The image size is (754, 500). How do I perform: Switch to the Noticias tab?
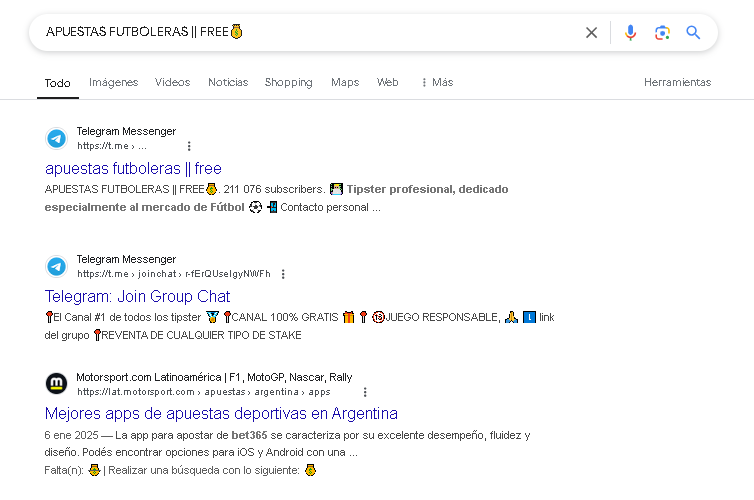pyautogui.click(x=228, y=83)
